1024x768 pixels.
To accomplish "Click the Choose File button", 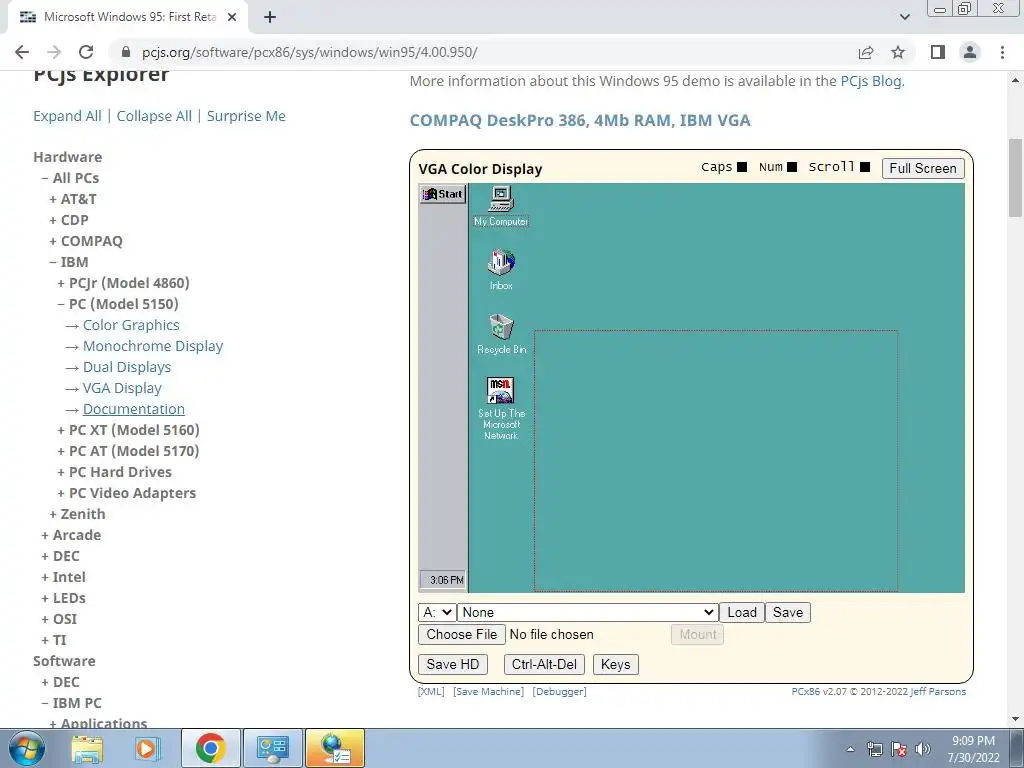I will click(x=462, y=634).
